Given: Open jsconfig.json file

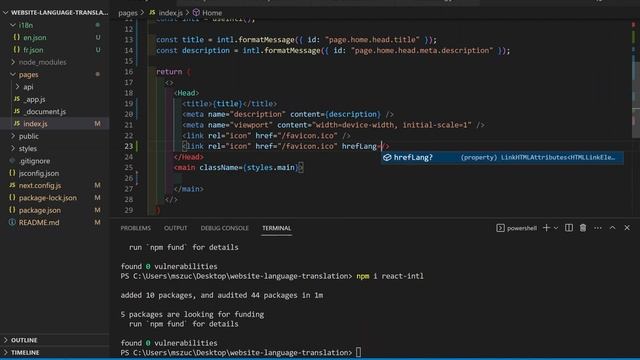Looking at the screenshot, I should (39, 173).
